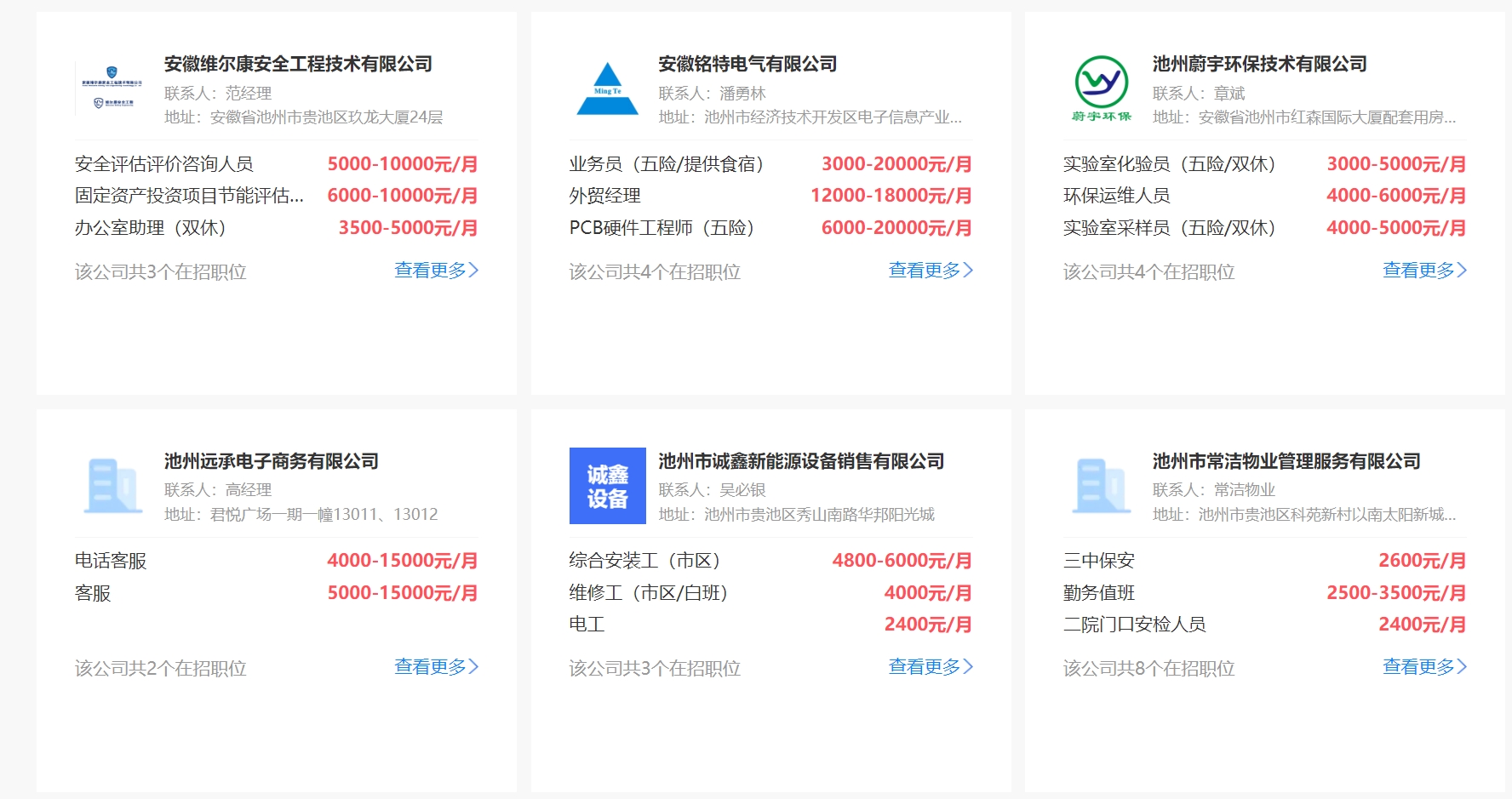The height and width of the screenshot is (799, 1512).
Task: Click contact 联系人：潘勇林
Action: point(713,94)
